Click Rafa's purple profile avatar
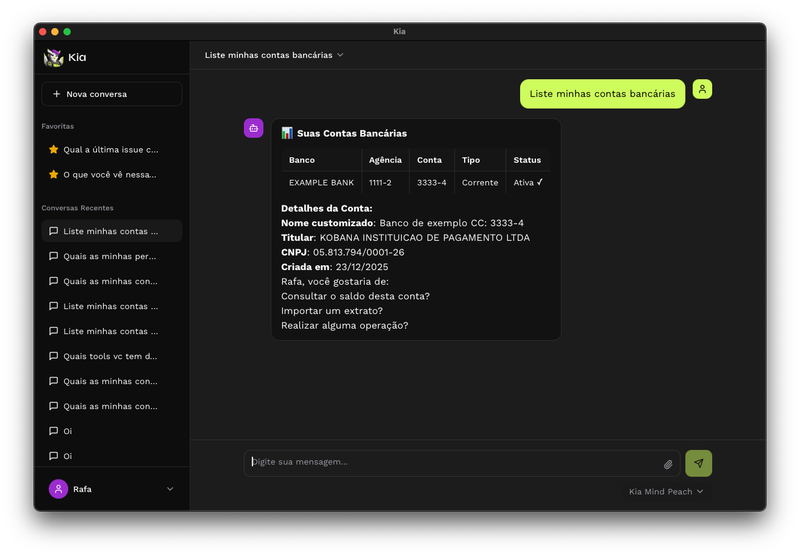 click(58, 489)
